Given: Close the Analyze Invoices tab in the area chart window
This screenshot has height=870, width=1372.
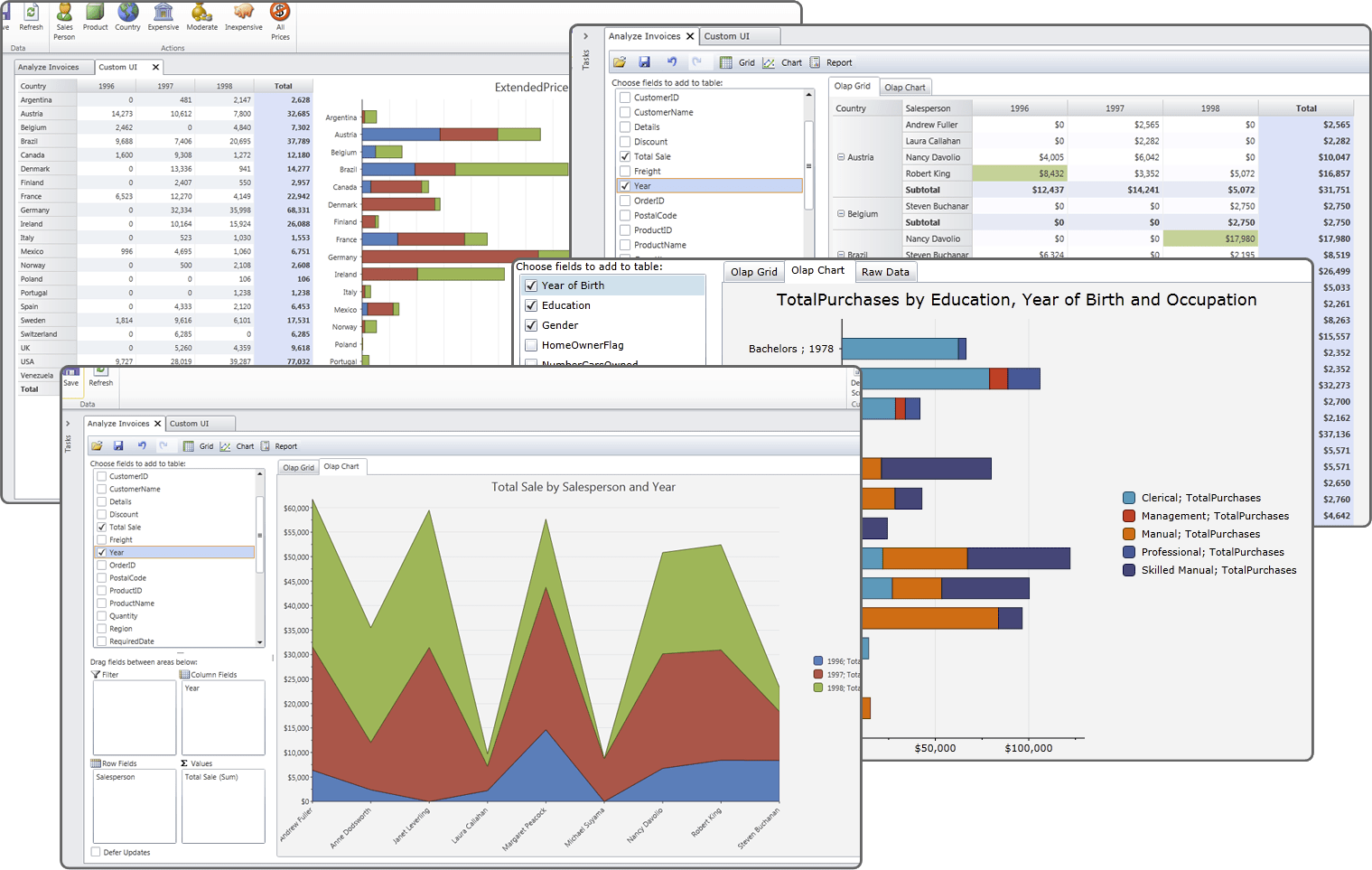Looking at the screenshot, I should (157, 424).
